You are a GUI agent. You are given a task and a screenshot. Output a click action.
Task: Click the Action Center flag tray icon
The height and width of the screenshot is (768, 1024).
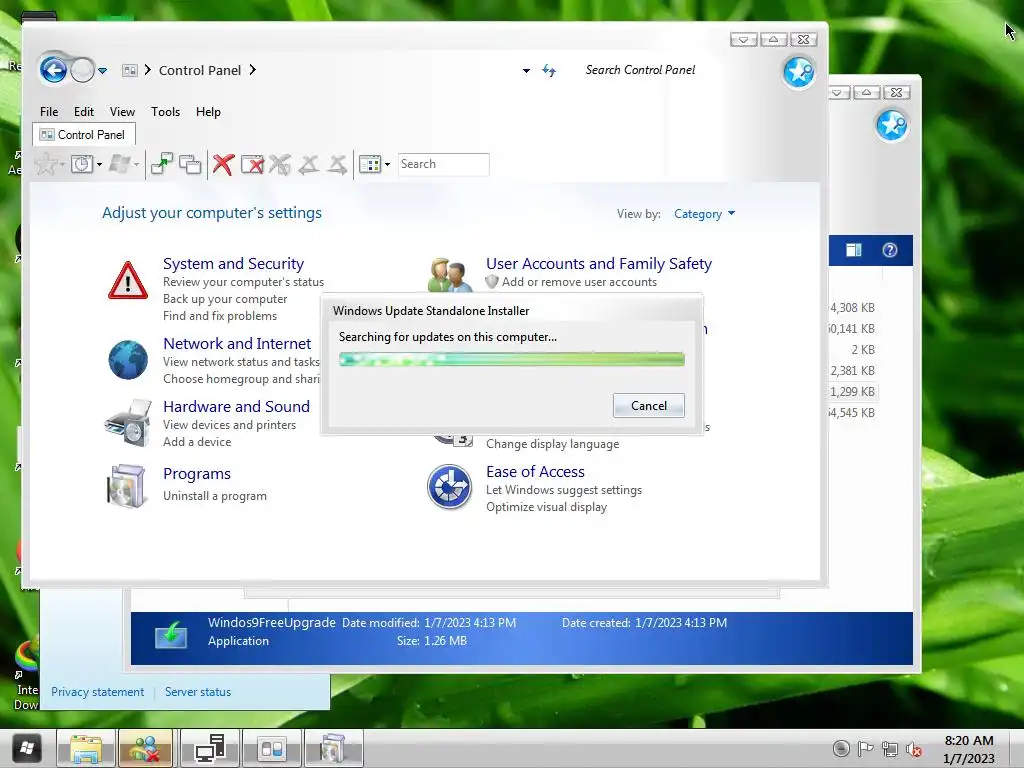(865, 749)
